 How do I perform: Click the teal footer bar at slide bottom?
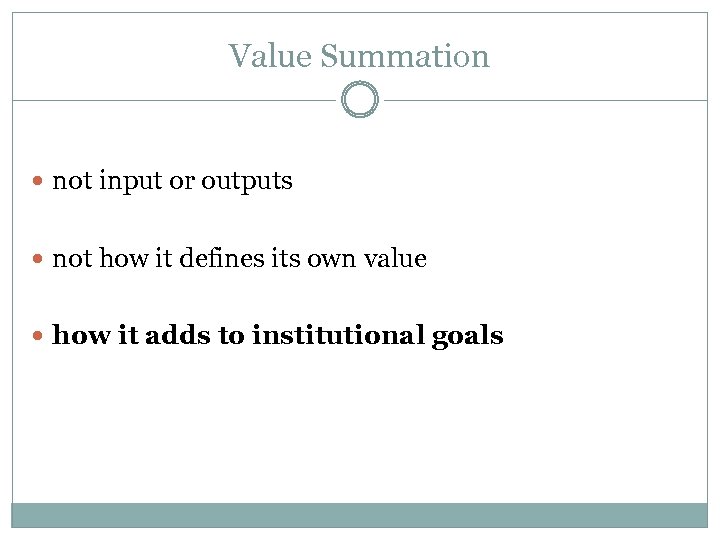[360, 515]
